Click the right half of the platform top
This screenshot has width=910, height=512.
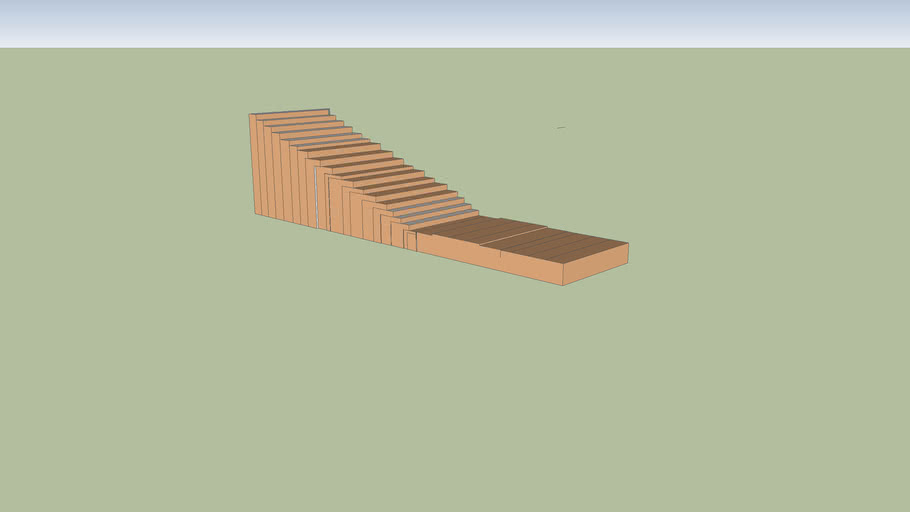tap(565, 246)
